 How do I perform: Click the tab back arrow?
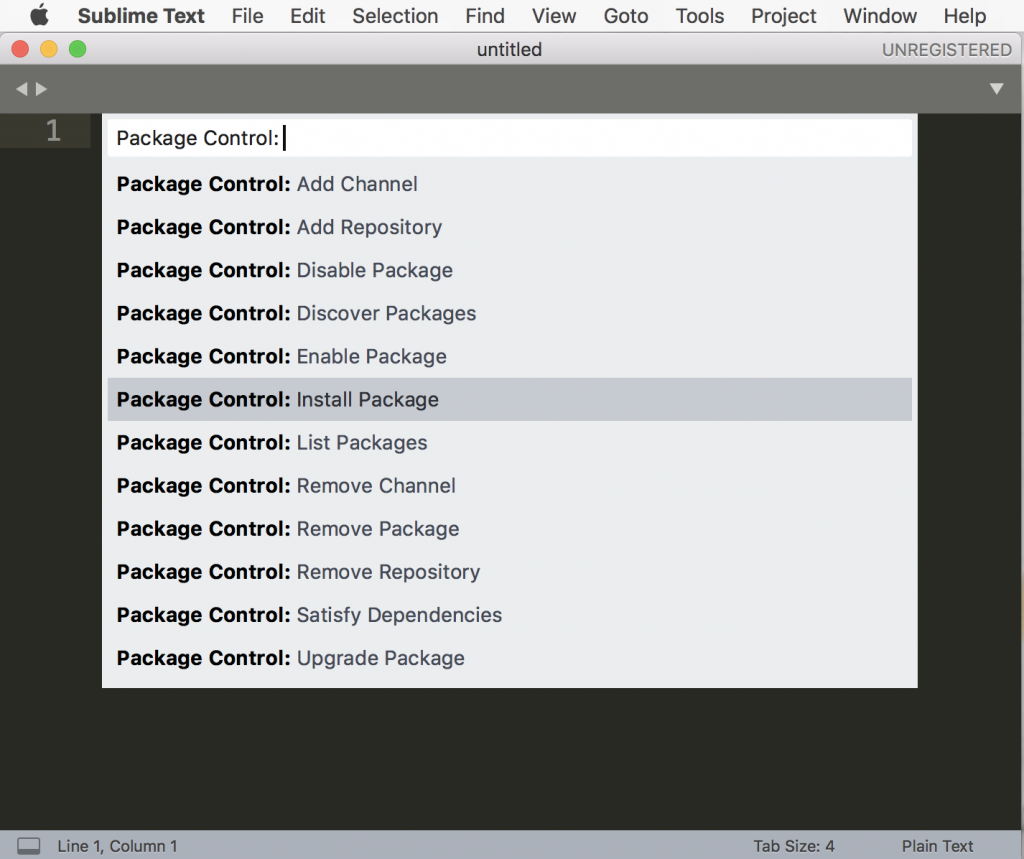pos(22,89)
